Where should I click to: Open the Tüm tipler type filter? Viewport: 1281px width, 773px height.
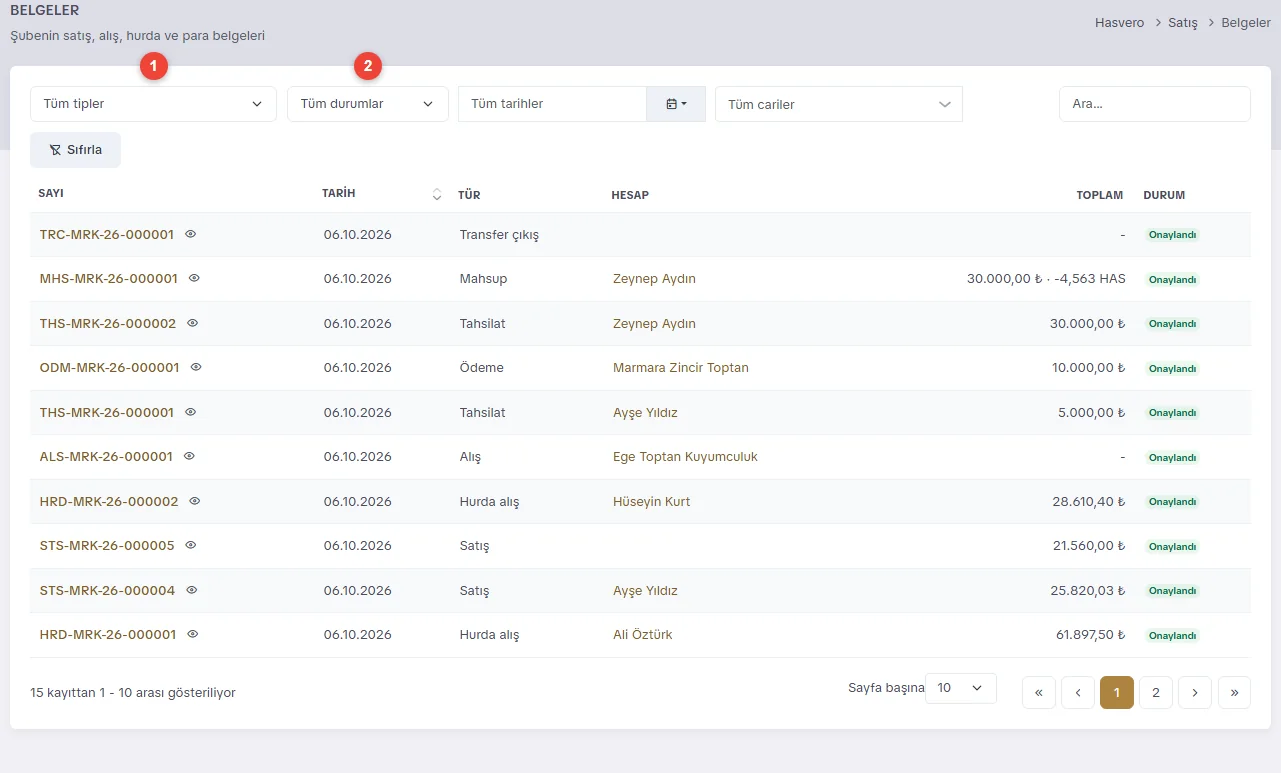click(153, 104)
